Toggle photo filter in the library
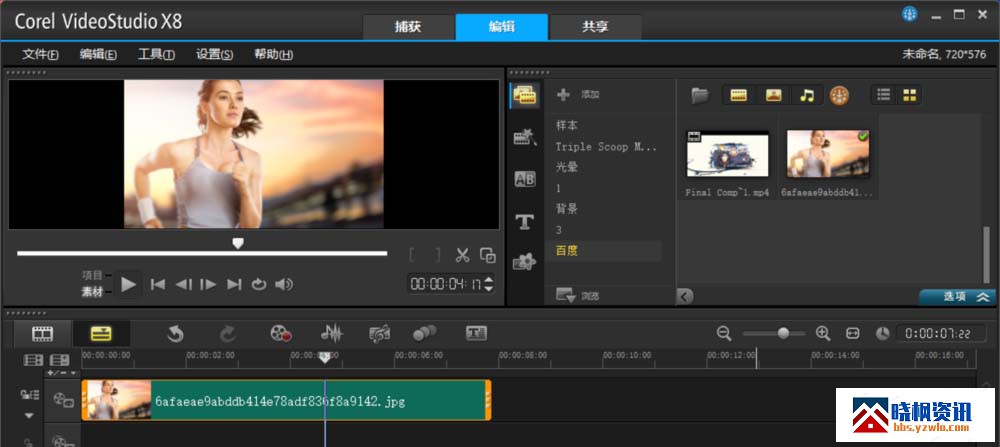 coord(774,96)
